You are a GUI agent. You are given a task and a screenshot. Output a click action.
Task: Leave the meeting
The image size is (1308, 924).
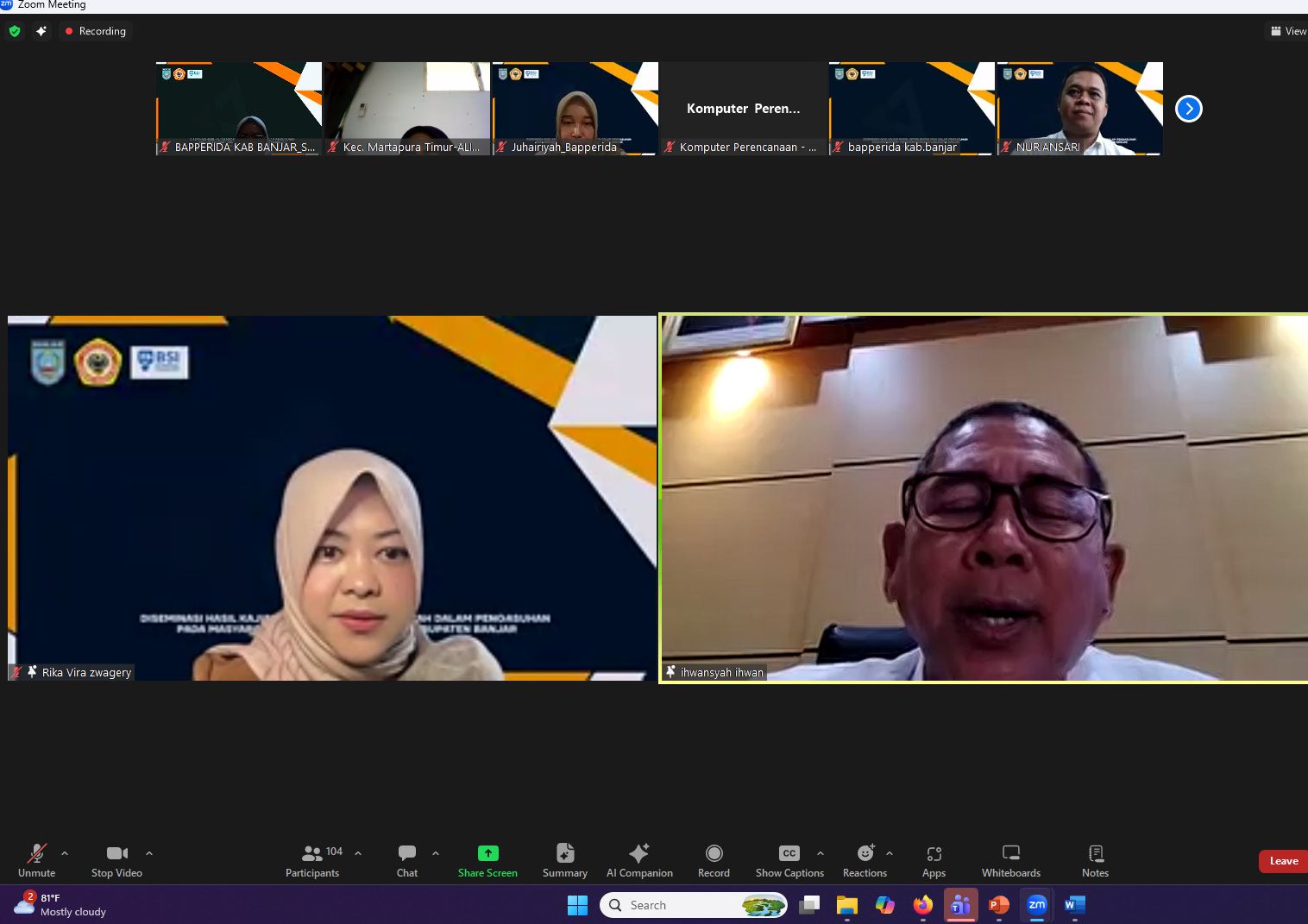point(1283,861)
